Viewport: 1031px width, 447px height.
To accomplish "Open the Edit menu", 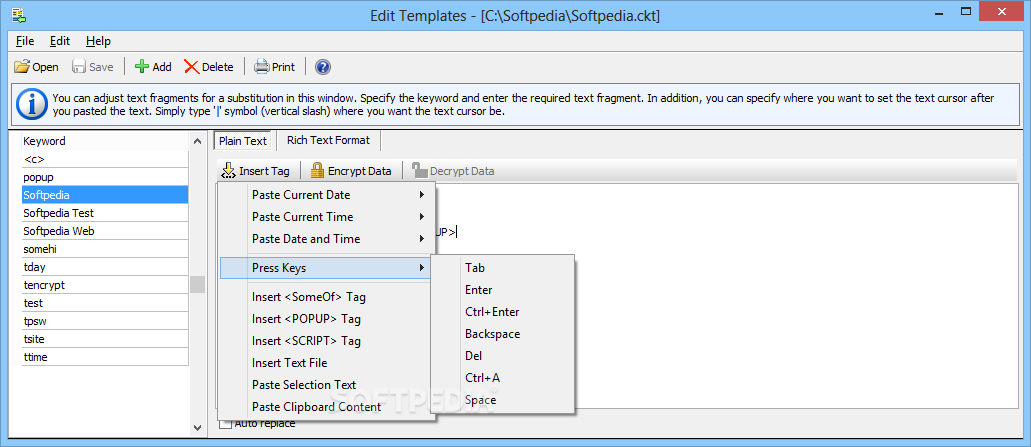I will [x=60, y=41].
